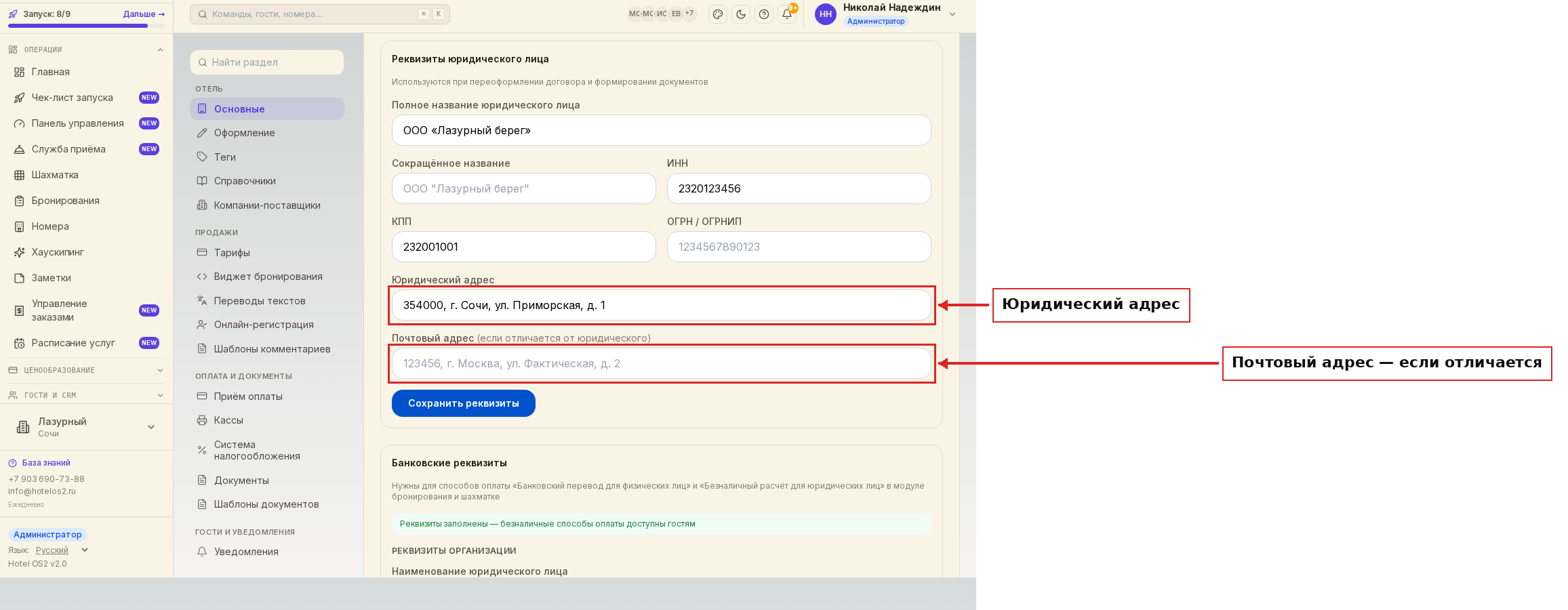Screen dimensions: 1568x610
Task: Focus the Найти раздел search box
Action: (x=267, y=62)
